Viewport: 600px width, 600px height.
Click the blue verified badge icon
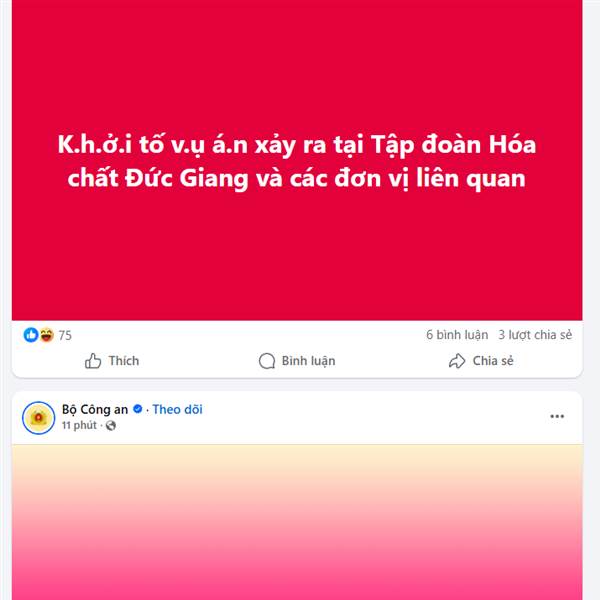pyautogui.click(x=137, y=409)
